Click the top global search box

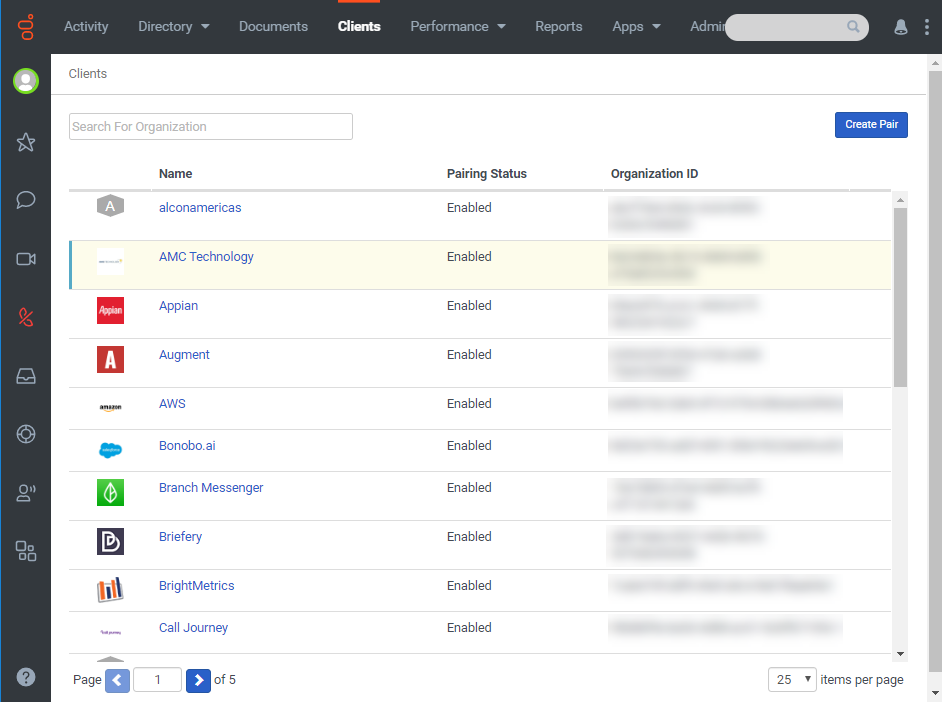[x=797, y=27]
